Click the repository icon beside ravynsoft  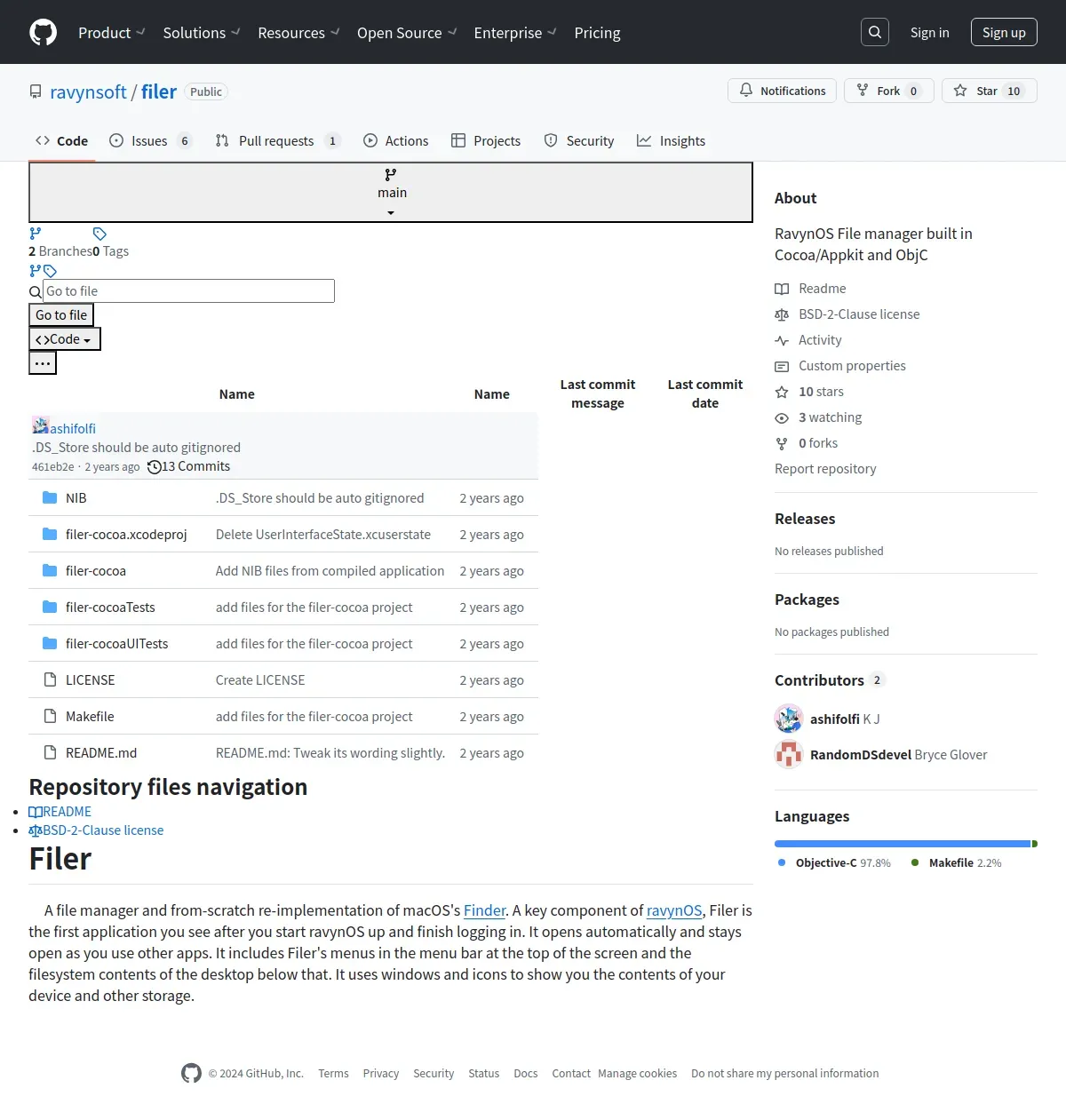36,91
